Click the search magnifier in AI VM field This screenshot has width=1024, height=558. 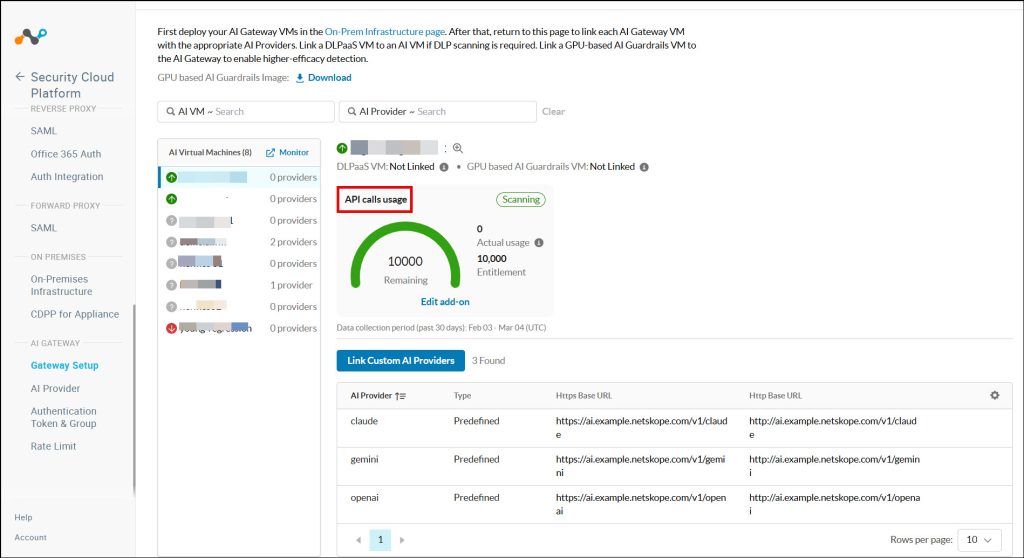[x=170, y=112]
